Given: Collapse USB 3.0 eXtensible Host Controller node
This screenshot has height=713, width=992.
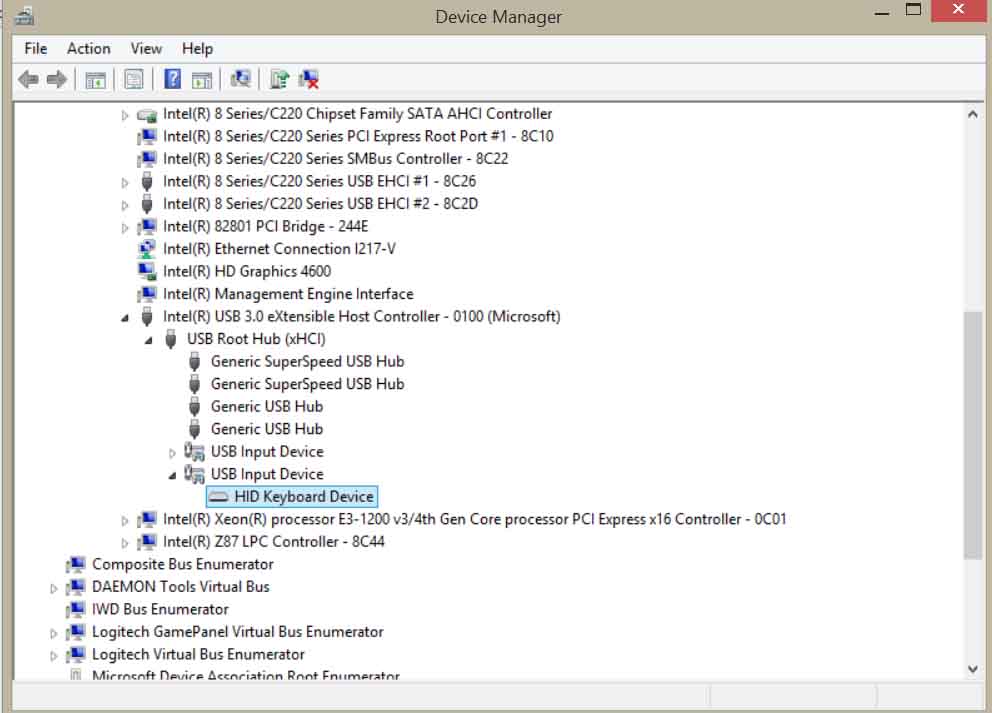Looking at the screenshot, I should point(125,318).
